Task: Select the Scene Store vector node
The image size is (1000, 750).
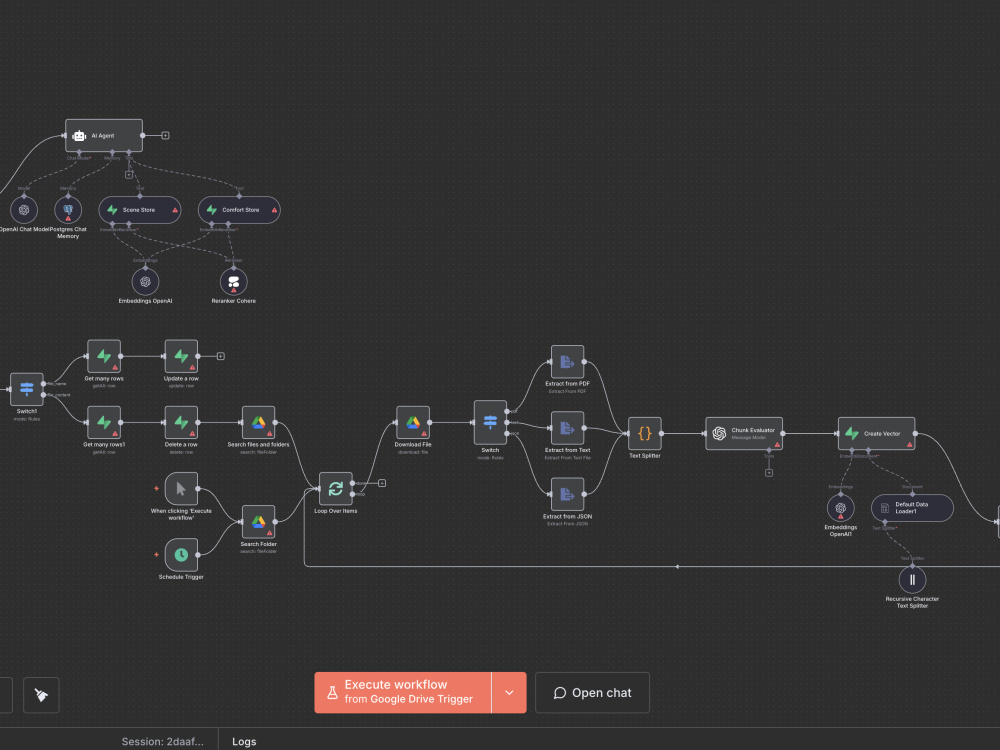Action: [x=140, y=210]
